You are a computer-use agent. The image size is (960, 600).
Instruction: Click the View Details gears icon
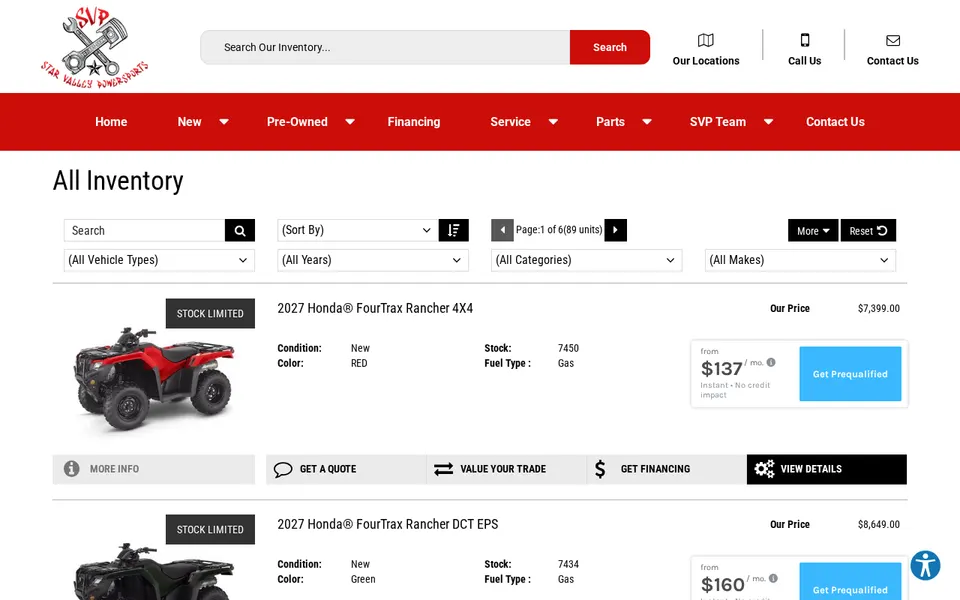pyautogui.click(x=764, y=469)
